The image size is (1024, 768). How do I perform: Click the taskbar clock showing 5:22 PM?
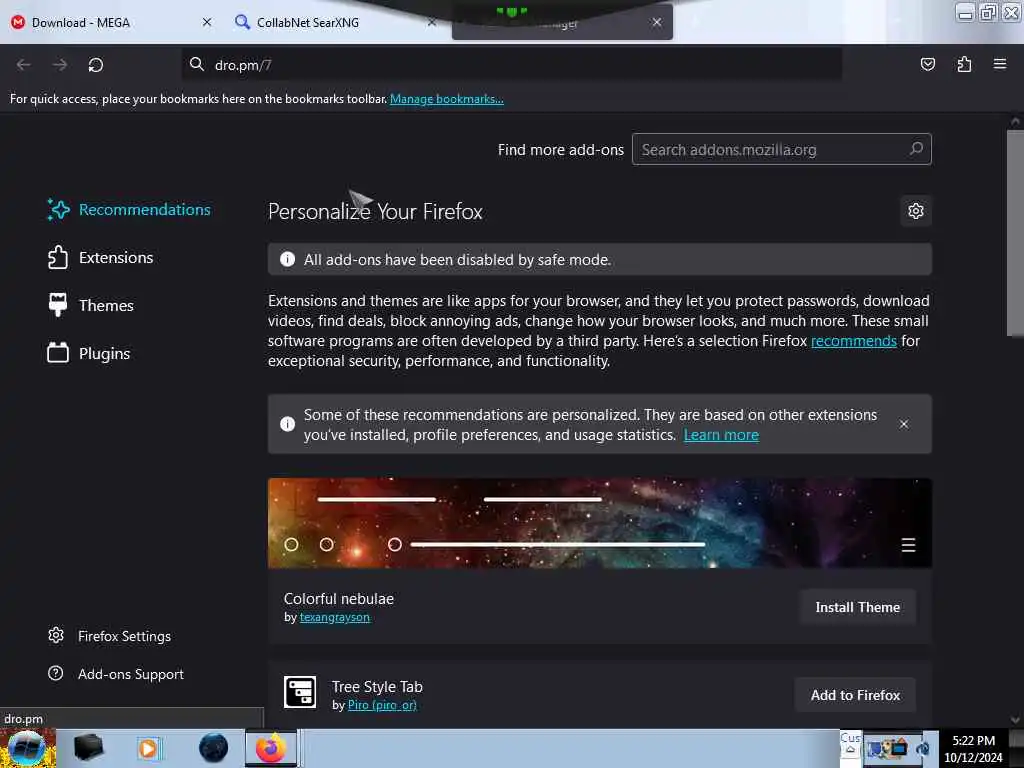(973, 748)
